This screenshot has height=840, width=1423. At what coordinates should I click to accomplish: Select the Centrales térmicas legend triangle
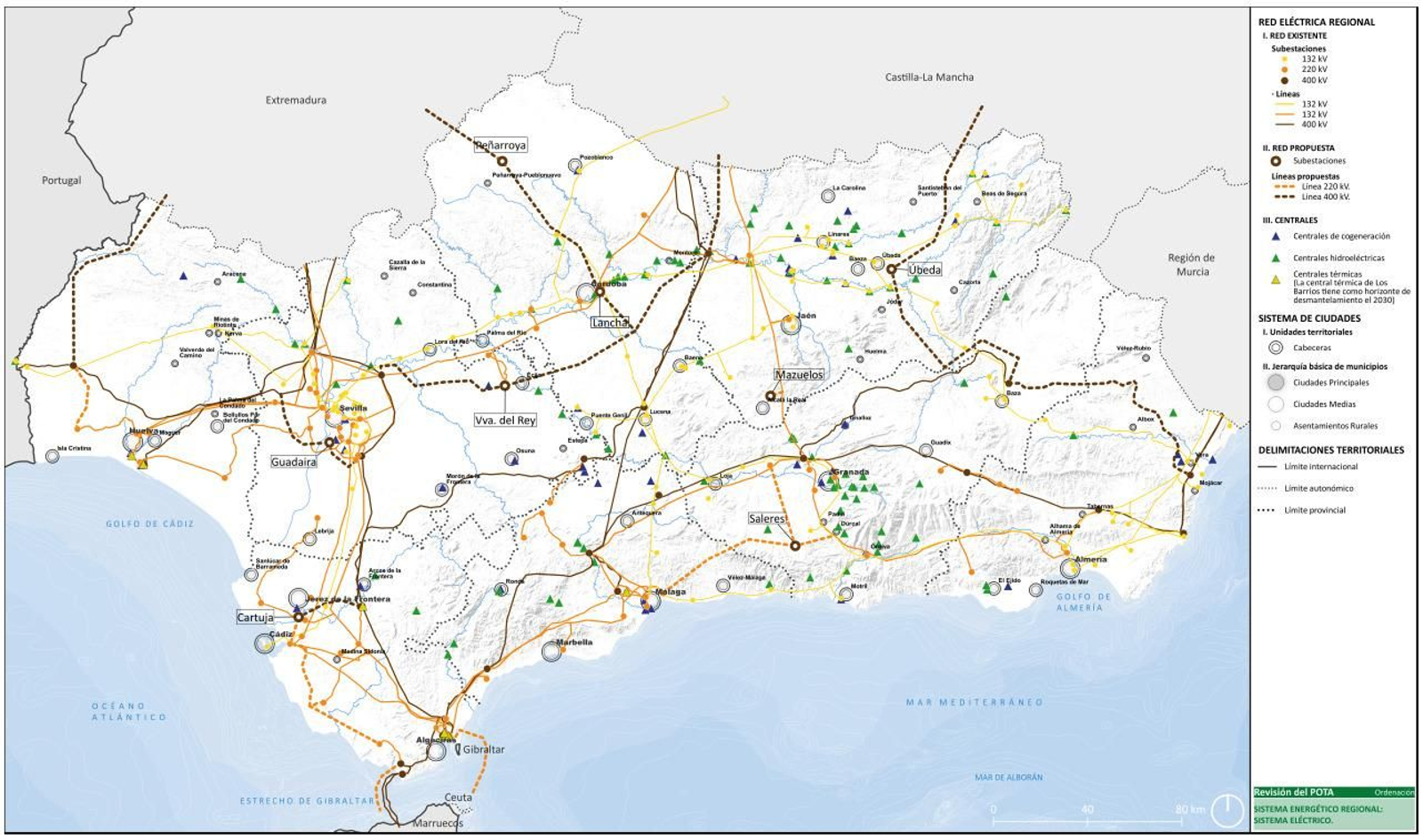click(x=1275, y=277)
